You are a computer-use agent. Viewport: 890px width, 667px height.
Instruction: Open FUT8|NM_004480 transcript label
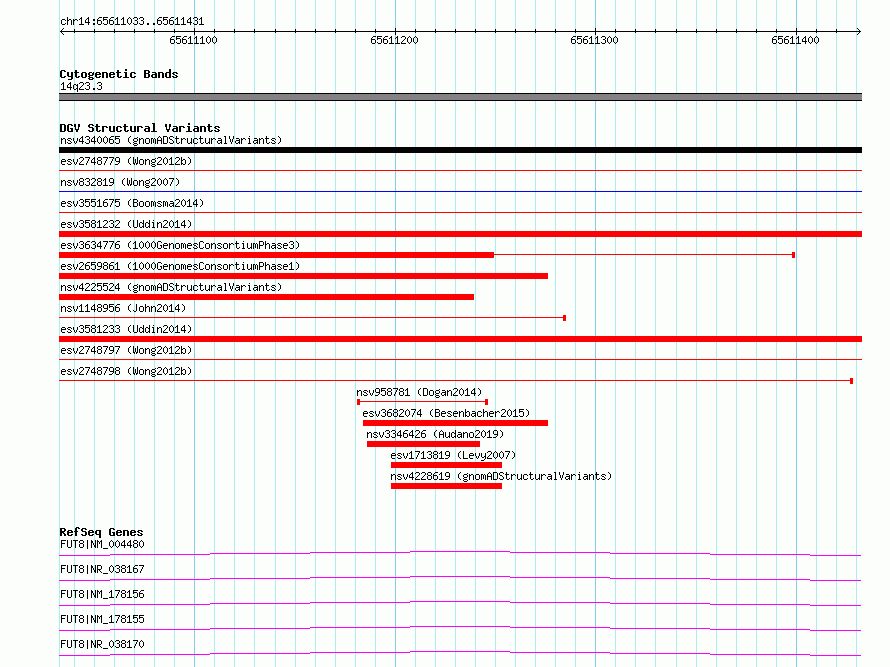102,544
